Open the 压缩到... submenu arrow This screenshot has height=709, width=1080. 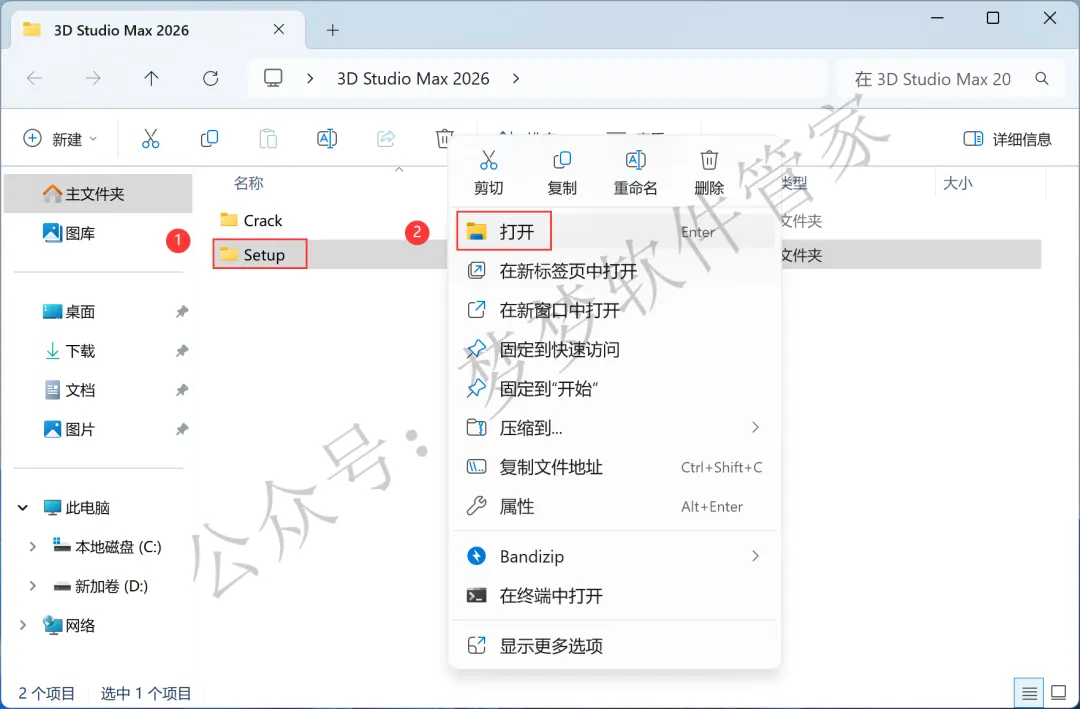[x=756, y=427]
